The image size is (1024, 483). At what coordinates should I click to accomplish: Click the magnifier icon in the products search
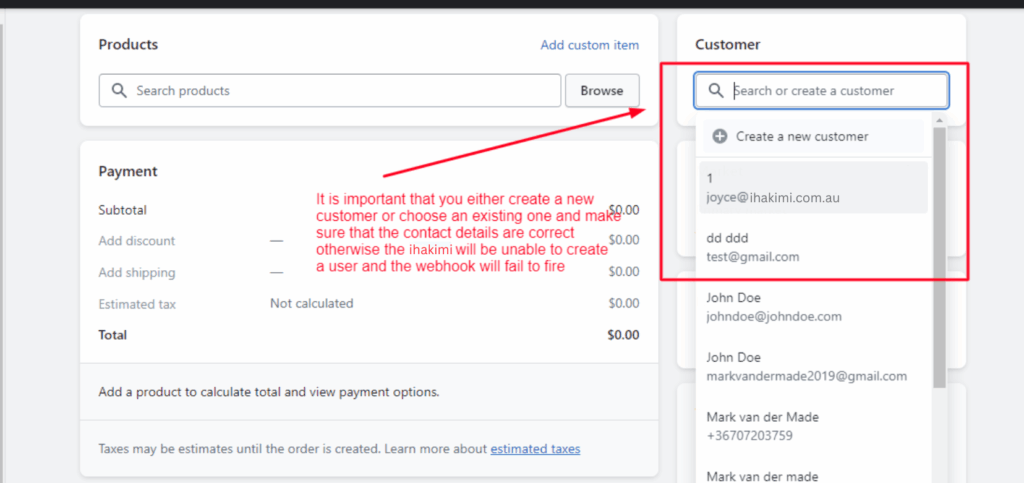tap(118, 91)
